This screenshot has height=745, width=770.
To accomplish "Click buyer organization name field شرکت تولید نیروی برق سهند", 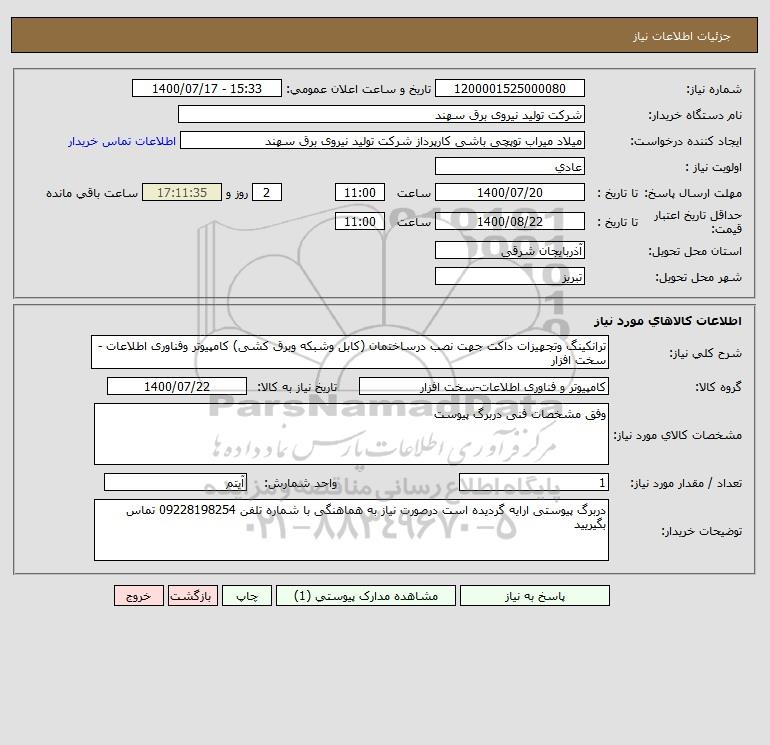I will tap(381, 114).
